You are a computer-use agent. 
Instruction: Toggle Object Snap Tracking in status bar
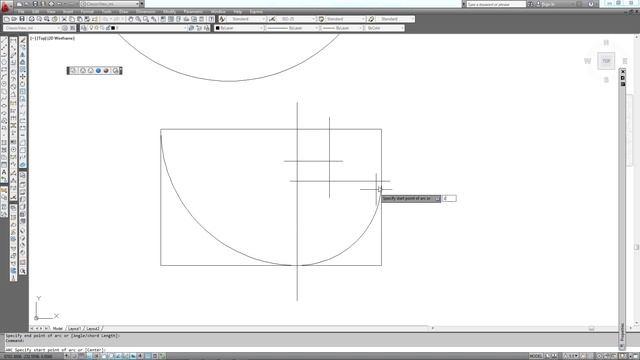pyautogui.click(x=118, y=356)
